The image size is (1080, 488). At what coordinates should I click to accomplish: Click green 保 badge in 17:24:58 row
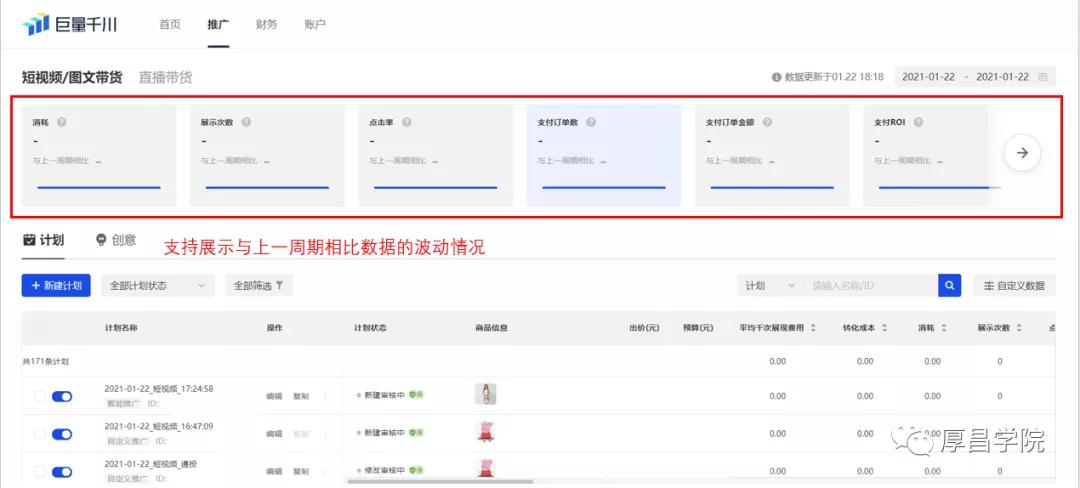(x=416, y=395)
